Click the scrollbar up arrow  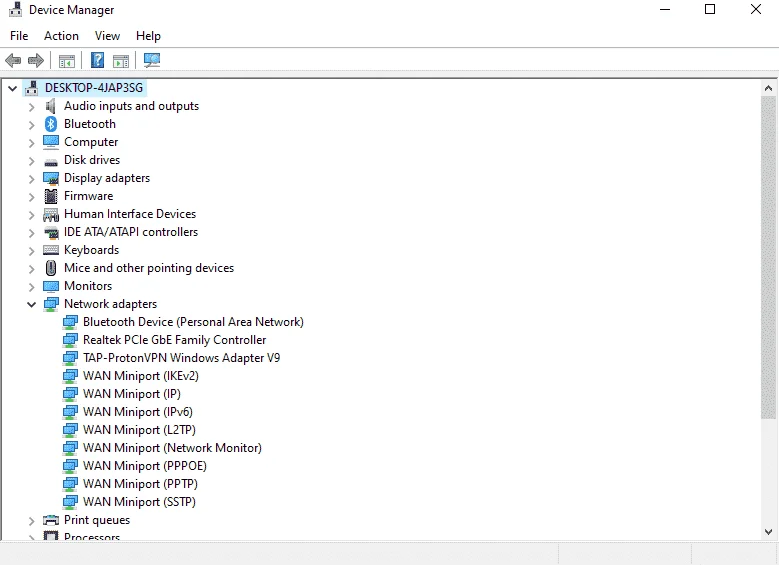point(769,88)
